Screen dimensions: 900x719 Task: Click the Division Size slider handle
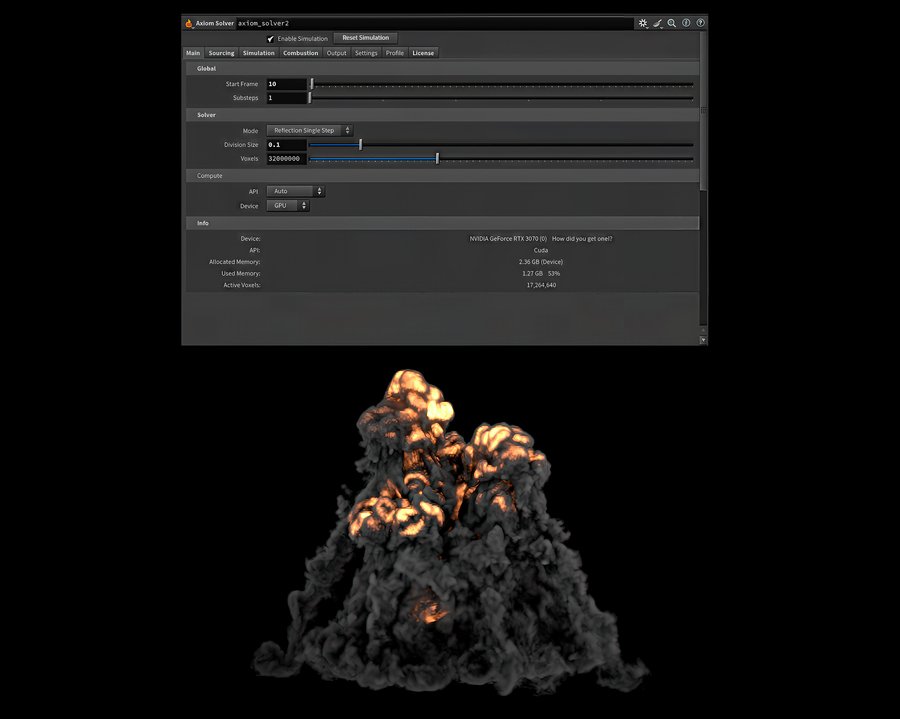point(360,144)
